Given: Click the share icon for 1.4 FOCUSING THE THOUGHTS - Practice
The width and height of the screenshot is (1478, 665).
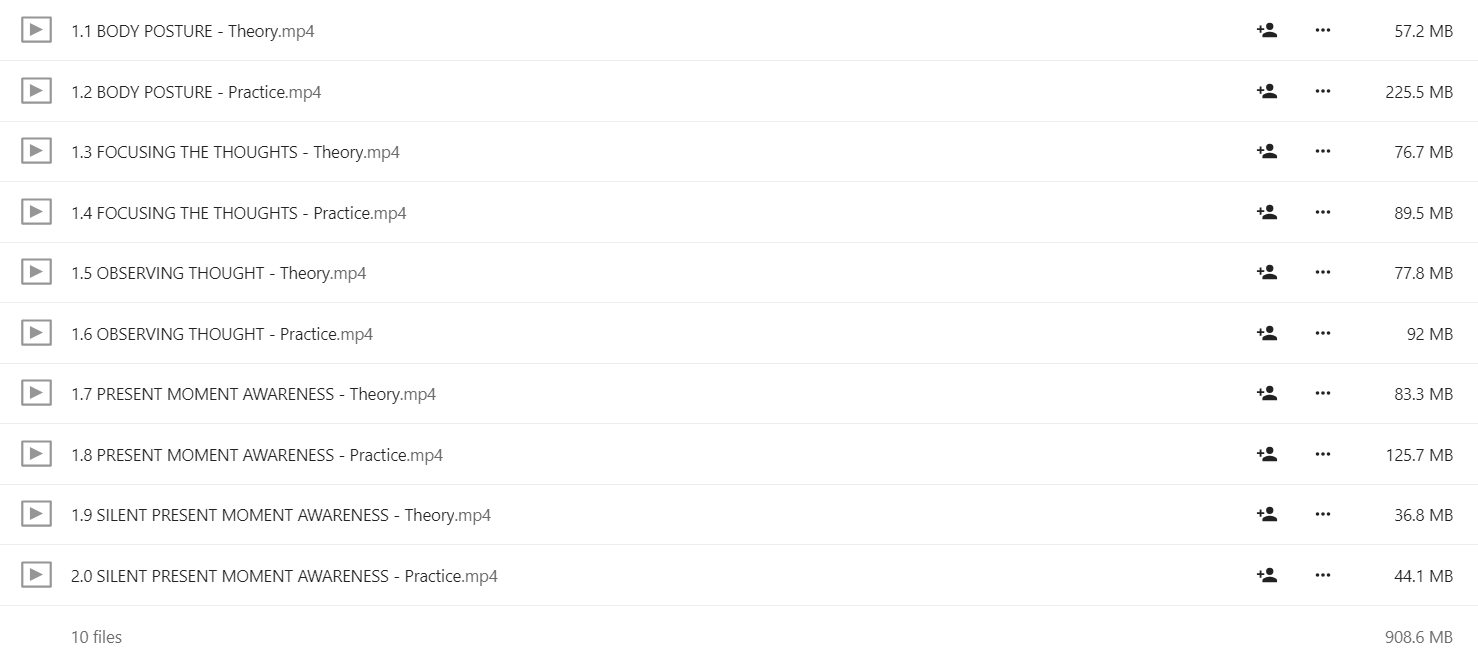Looking at the screenshot, I should pos(1266,212).
